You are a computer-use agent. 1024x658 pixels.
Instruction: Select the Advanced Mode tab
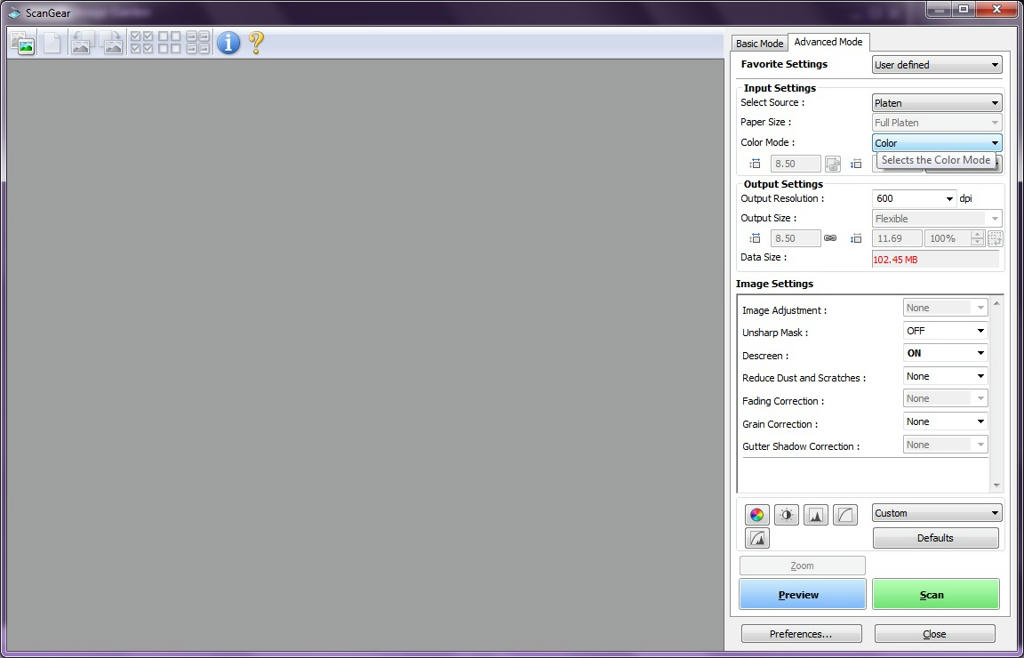(x=828, y=42)
